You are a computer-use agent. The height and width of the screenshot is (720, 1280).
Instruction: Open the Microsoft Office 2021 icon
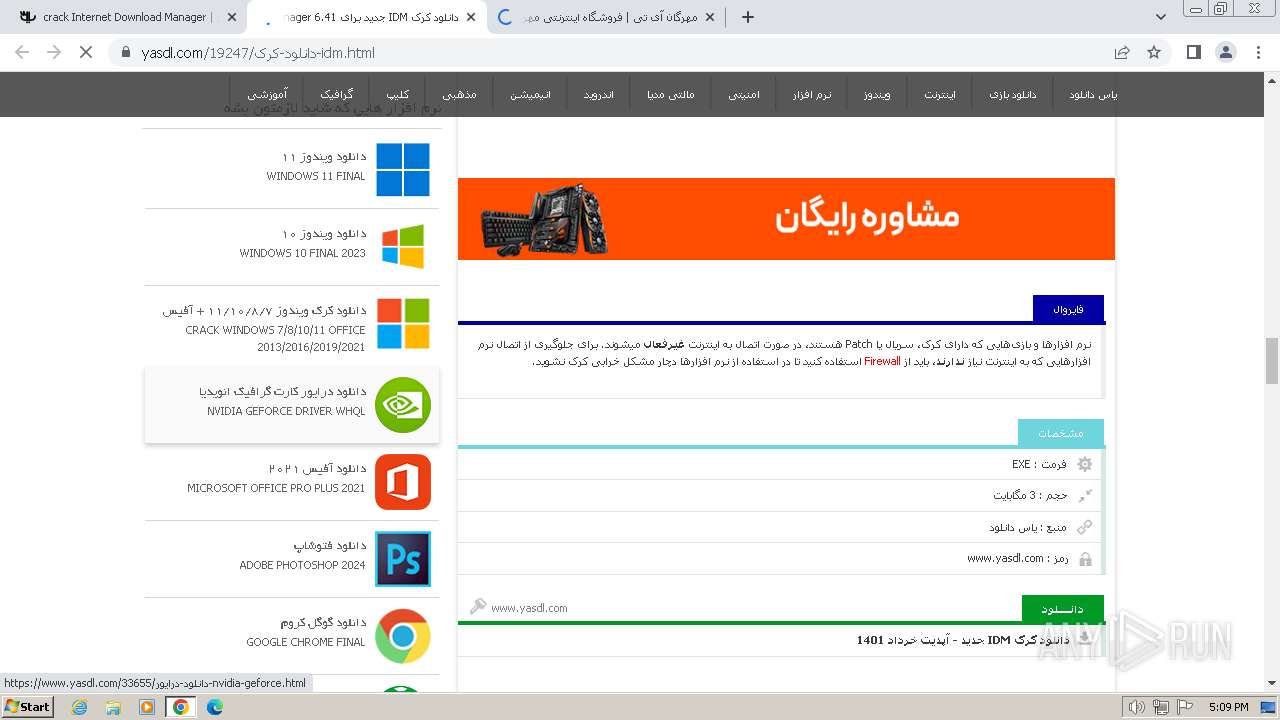[403, 482]
